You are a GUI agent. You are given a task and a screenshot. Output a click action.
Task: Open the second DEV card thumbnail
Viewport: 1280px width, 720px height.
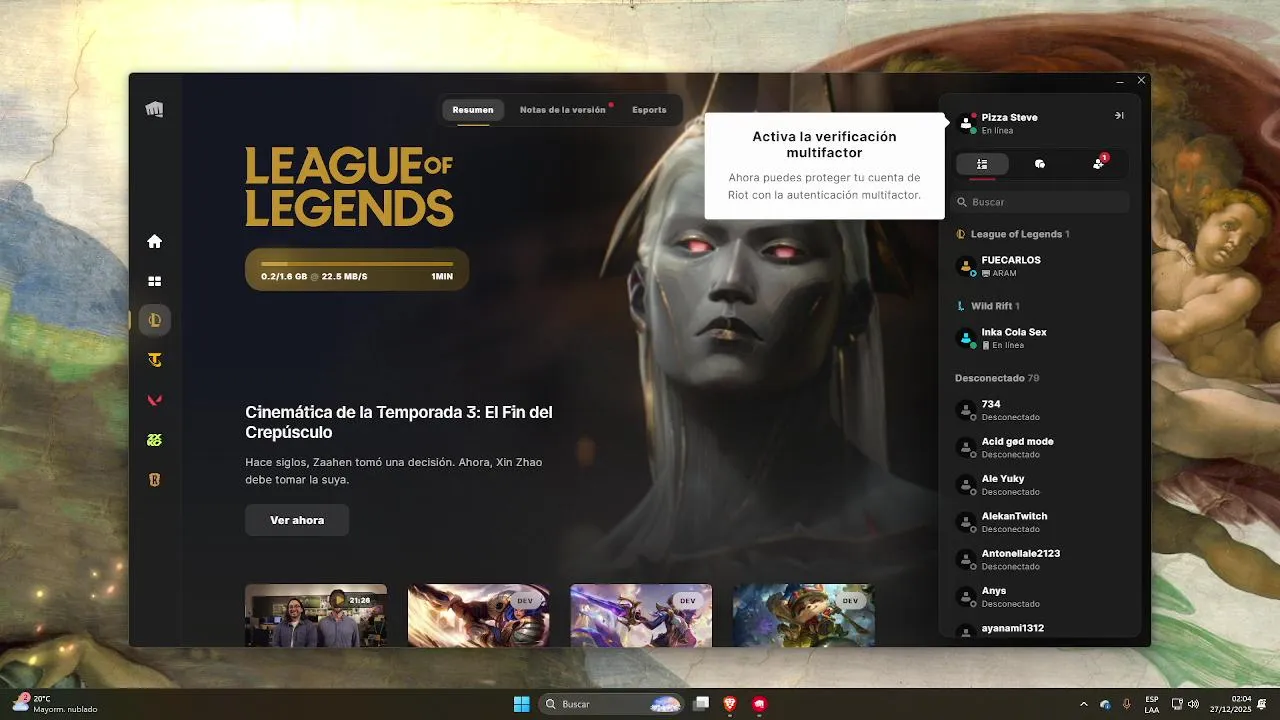pyautogui.click(x=478, y=615)
